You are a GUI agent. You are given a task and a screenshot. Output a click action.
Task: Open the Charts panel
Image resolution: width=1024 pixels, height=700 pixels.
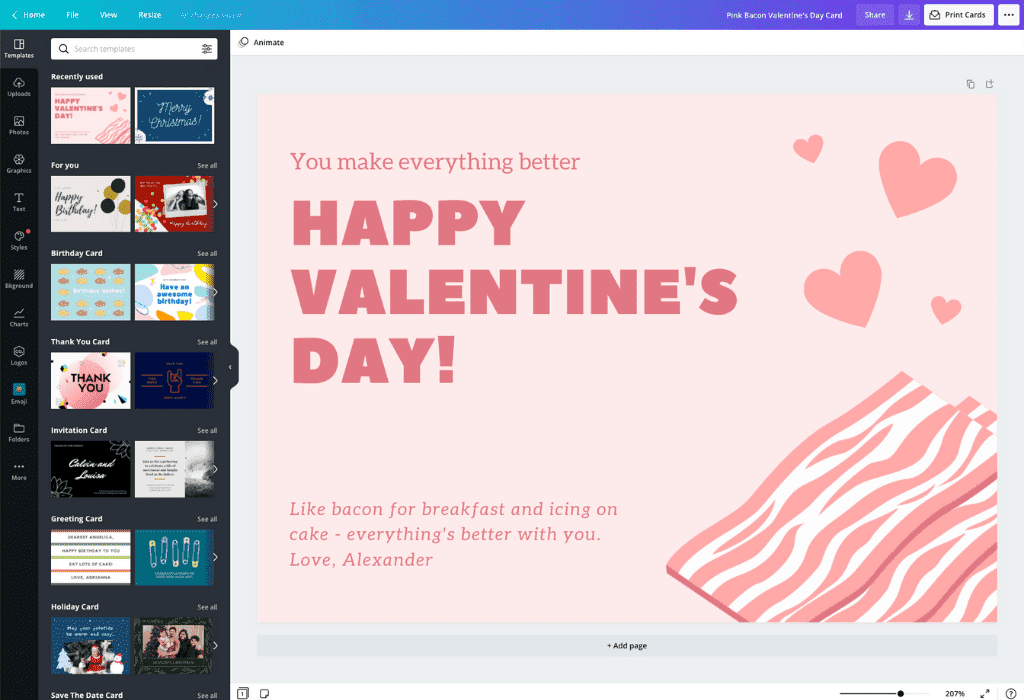pos(19,317)
